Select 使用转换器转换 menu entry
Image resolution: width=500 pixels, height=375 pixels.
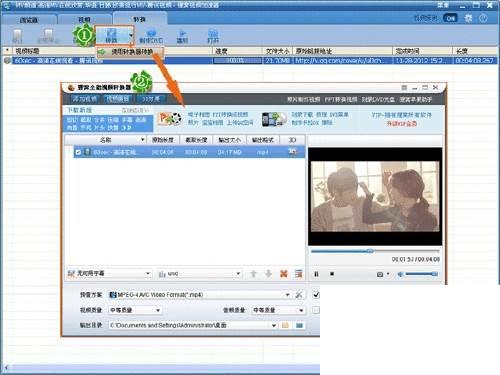click(130, 52)
